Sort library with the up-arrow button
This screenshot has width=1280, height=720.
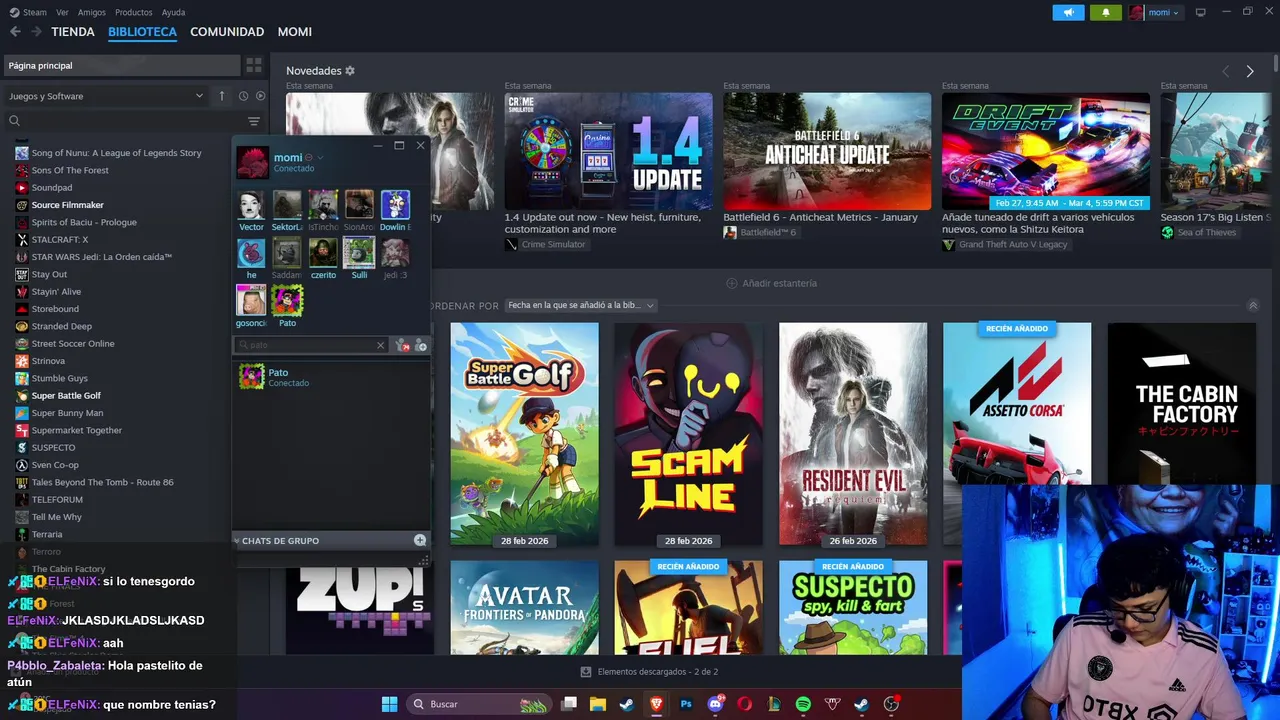tap(222, 96)
